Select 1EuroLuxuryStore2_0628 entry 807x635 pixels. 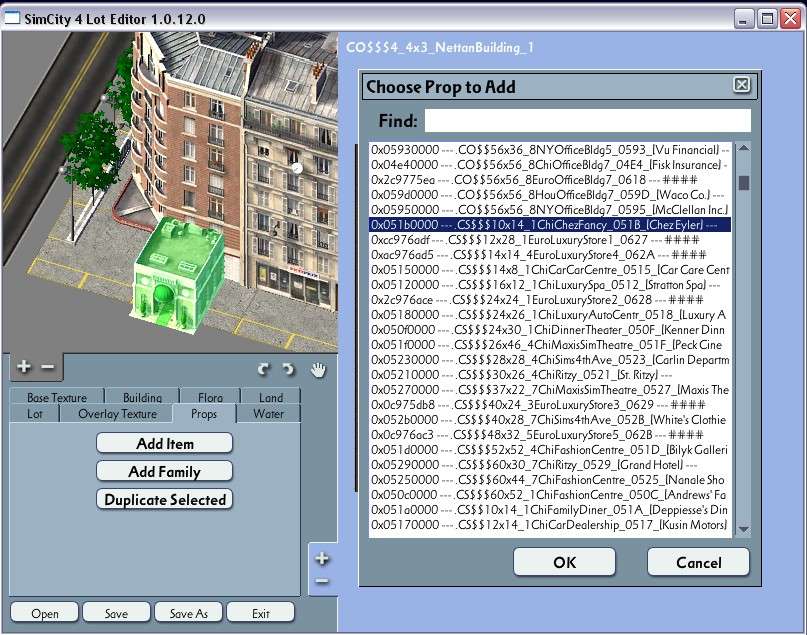550,299
